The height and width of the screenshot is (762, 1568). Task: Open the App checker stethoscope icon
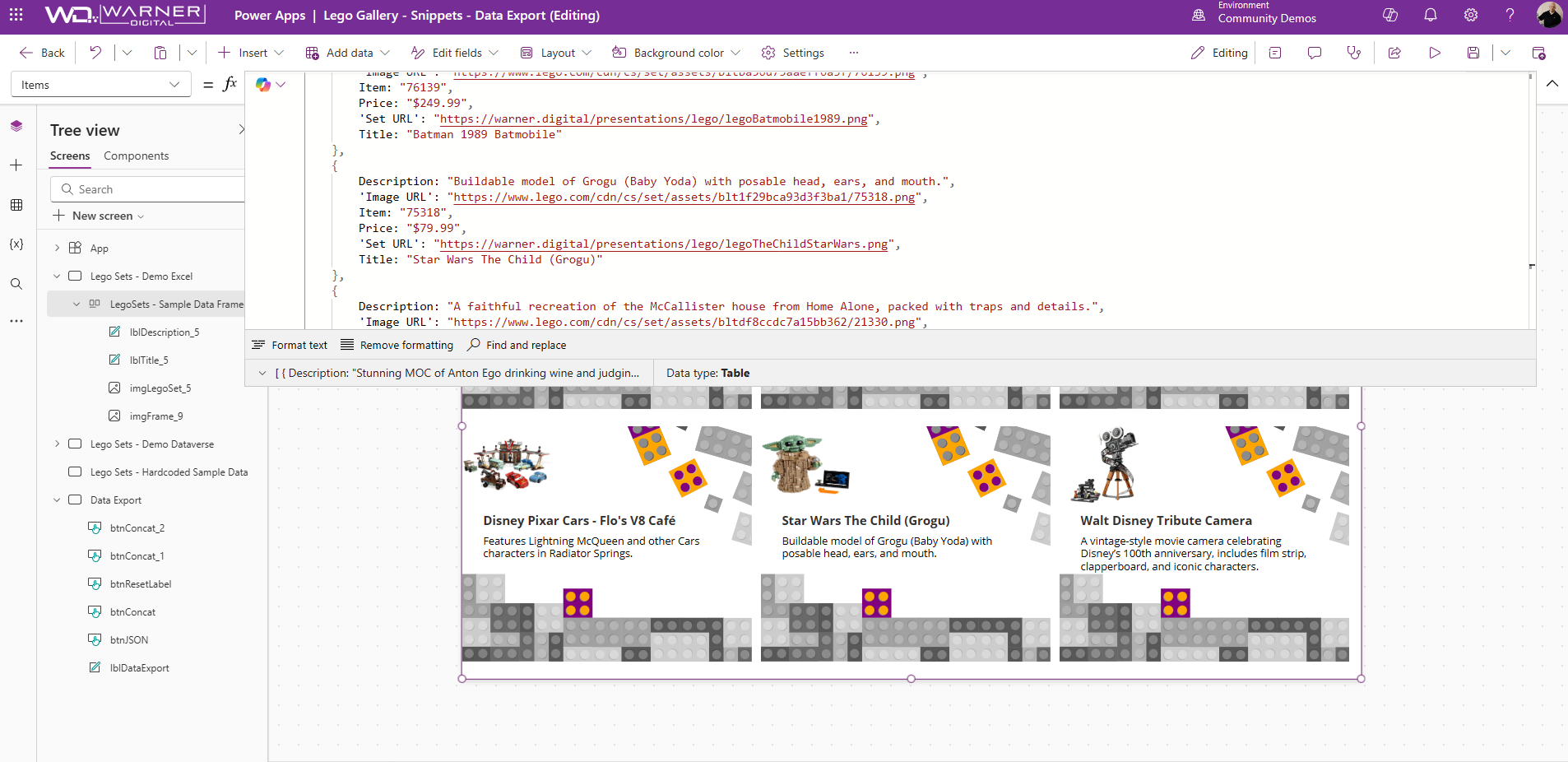click(x=1353, y=53)
